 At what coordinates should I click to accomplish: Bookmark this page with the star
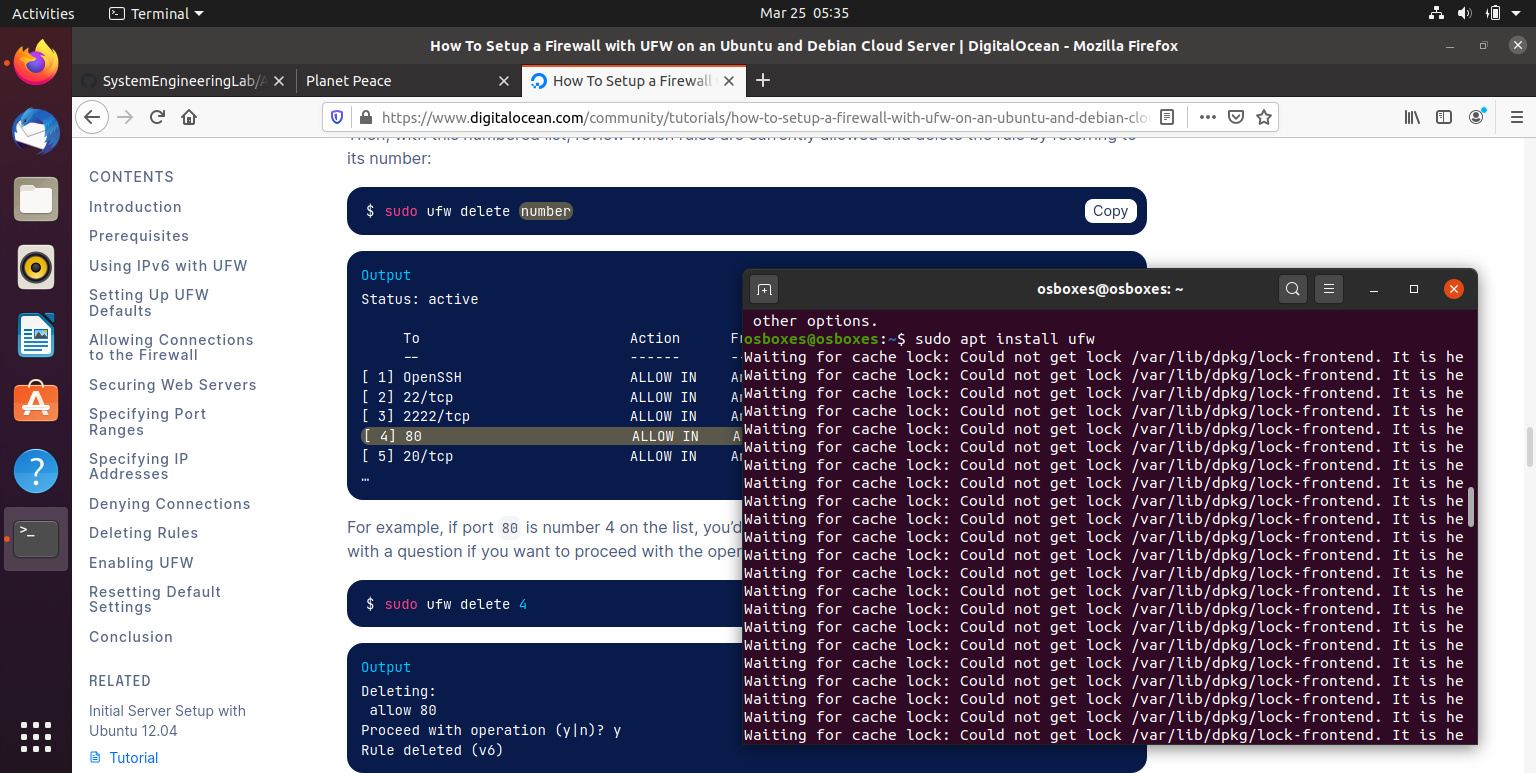[1264, 117]
